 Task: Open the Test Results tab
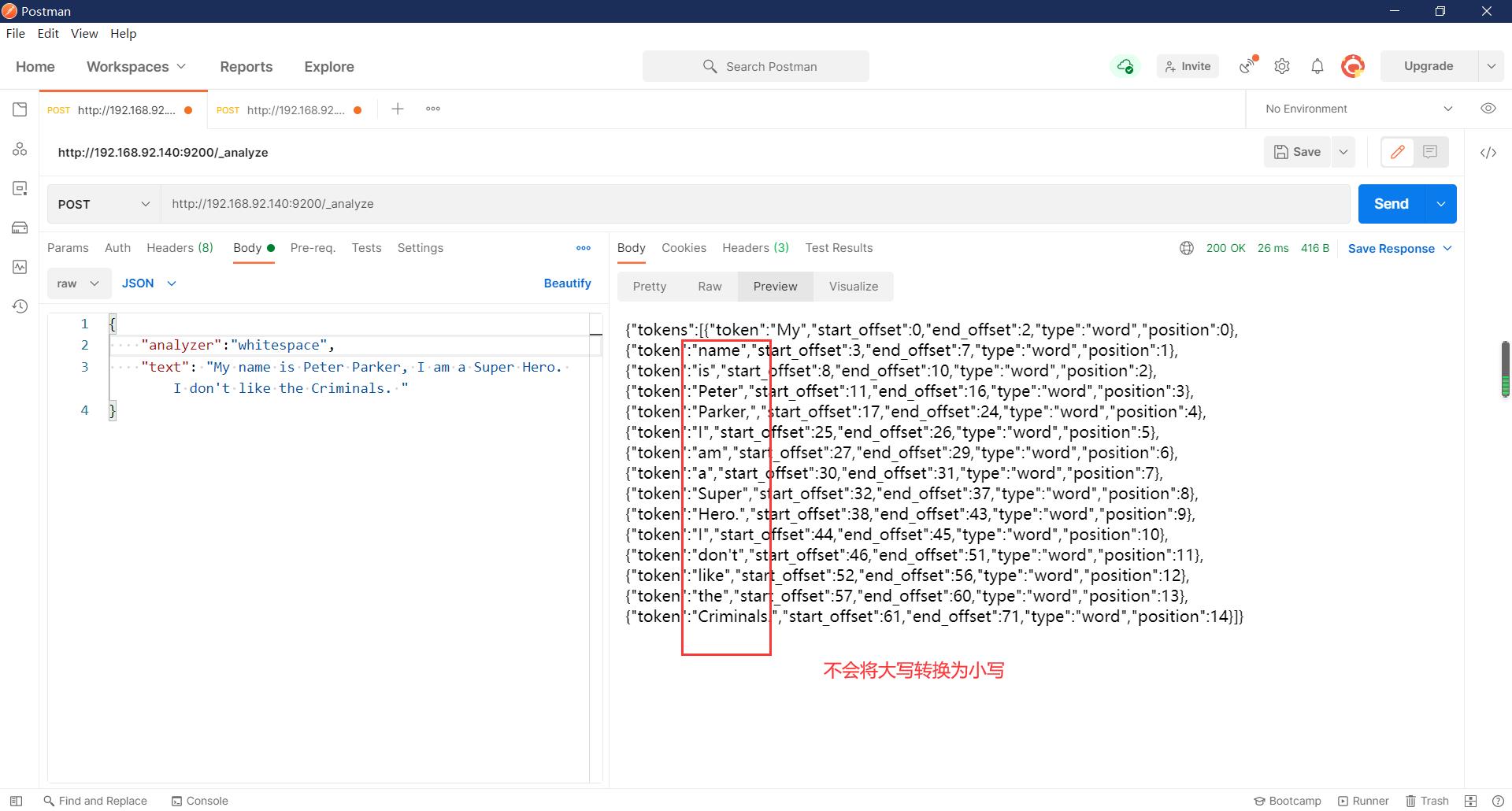click(839, 248)
